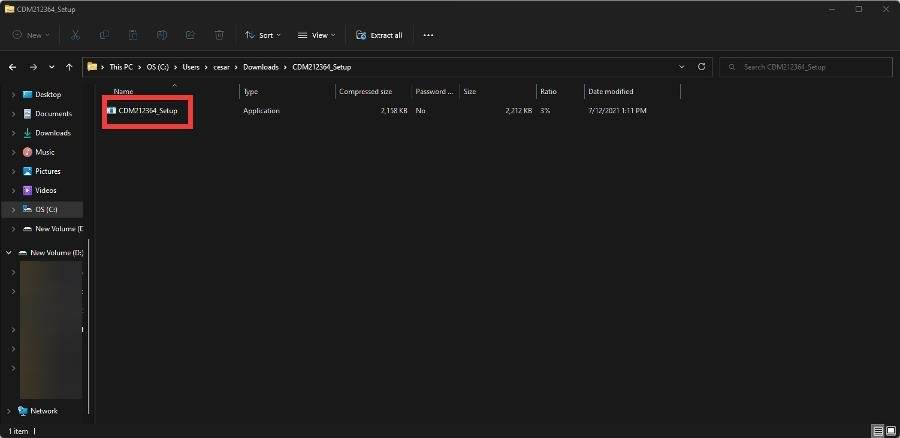Click the title bar folder icon

[9, 9]
